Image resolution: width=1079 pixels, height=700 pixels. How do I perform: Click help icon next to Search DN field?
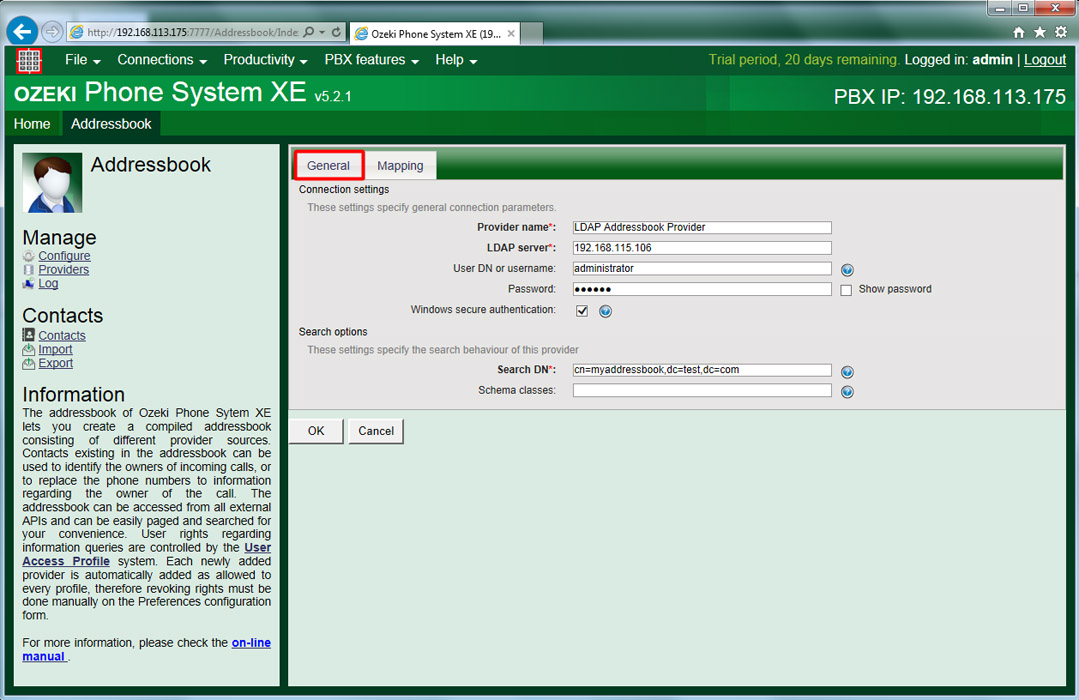click(x=847, y=372)
